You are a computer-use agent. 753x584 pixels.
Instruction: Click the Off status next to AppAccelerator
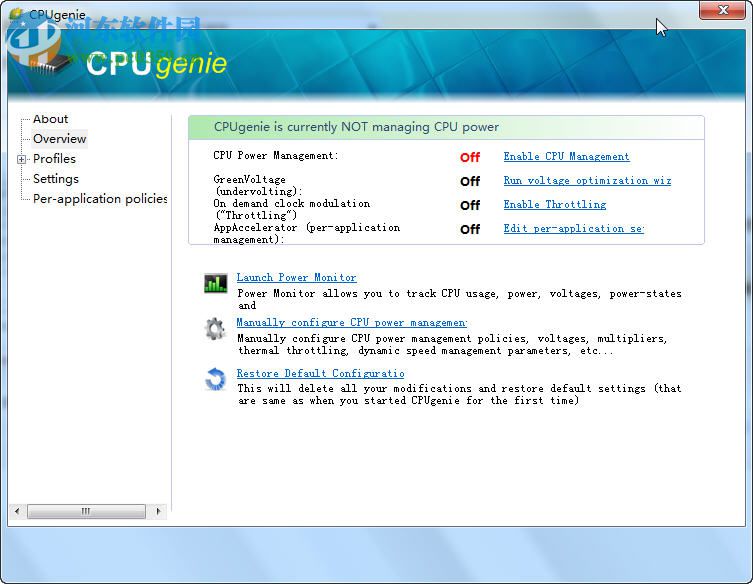[470, 230]
